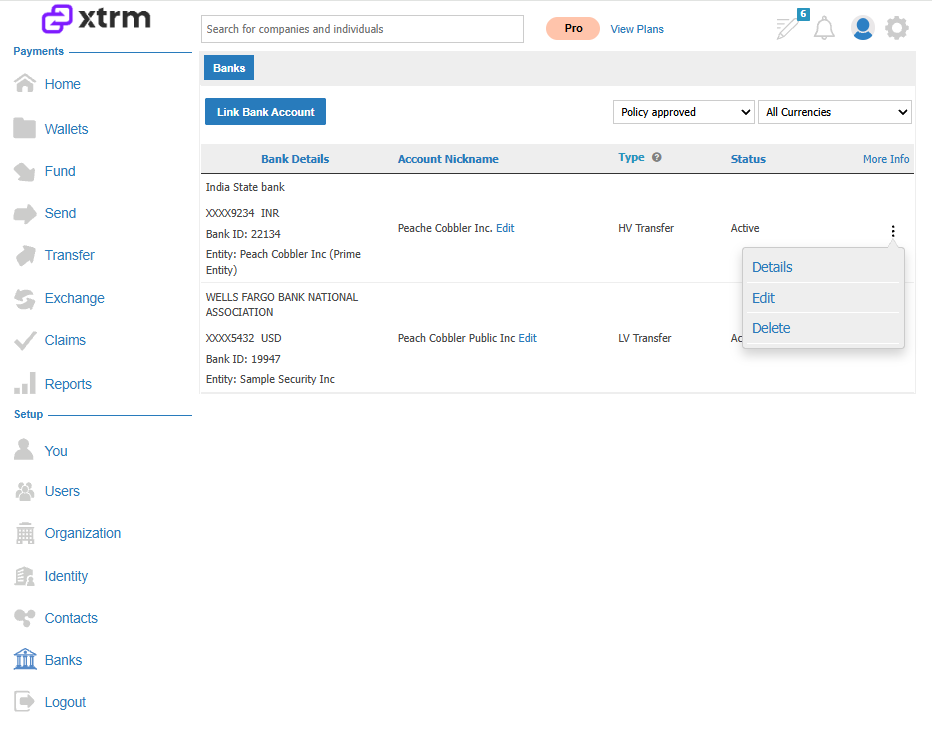Click the Send arrow icon

click(x=25, y=213)
